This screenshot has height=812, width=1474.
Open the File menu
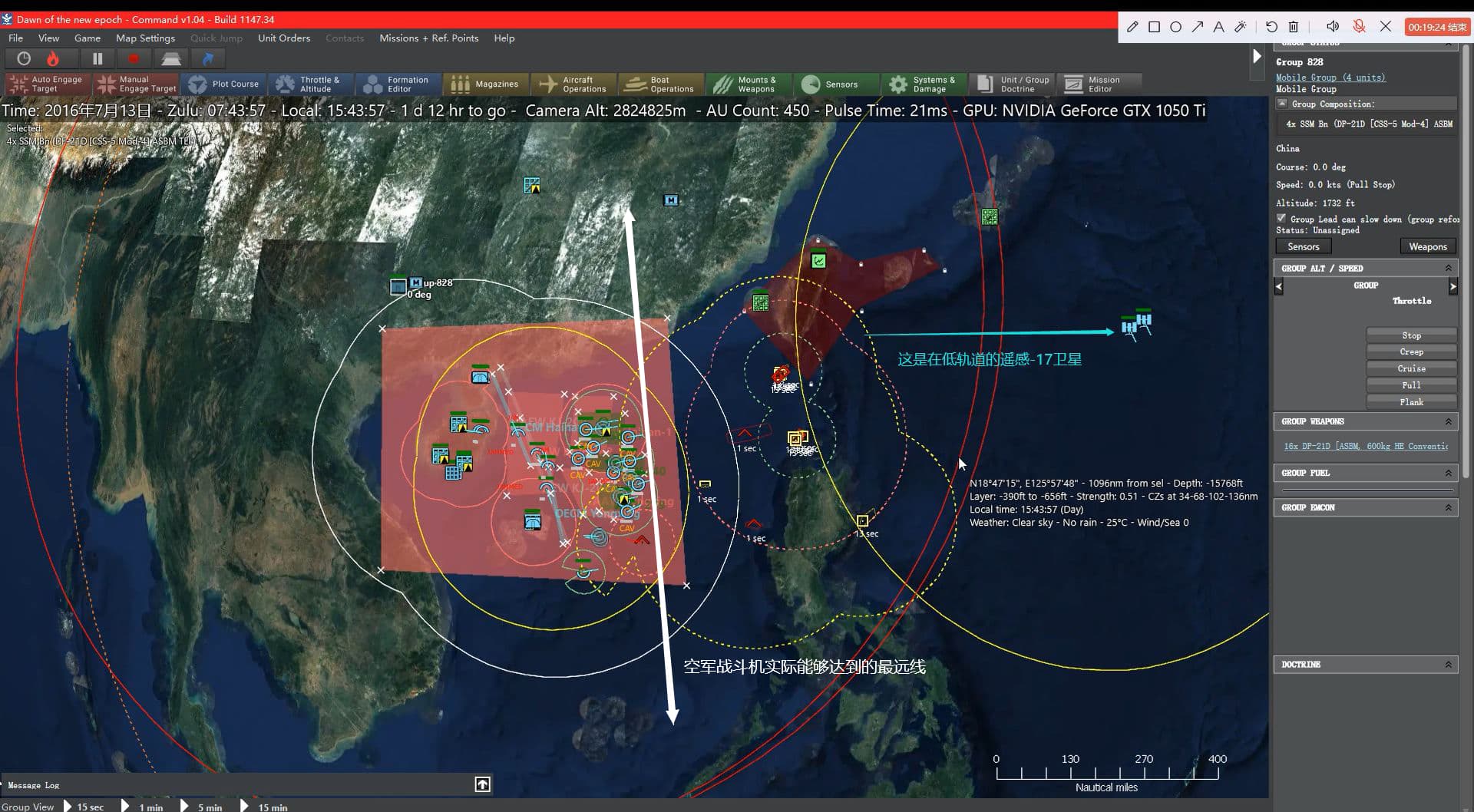pos(15,38)
